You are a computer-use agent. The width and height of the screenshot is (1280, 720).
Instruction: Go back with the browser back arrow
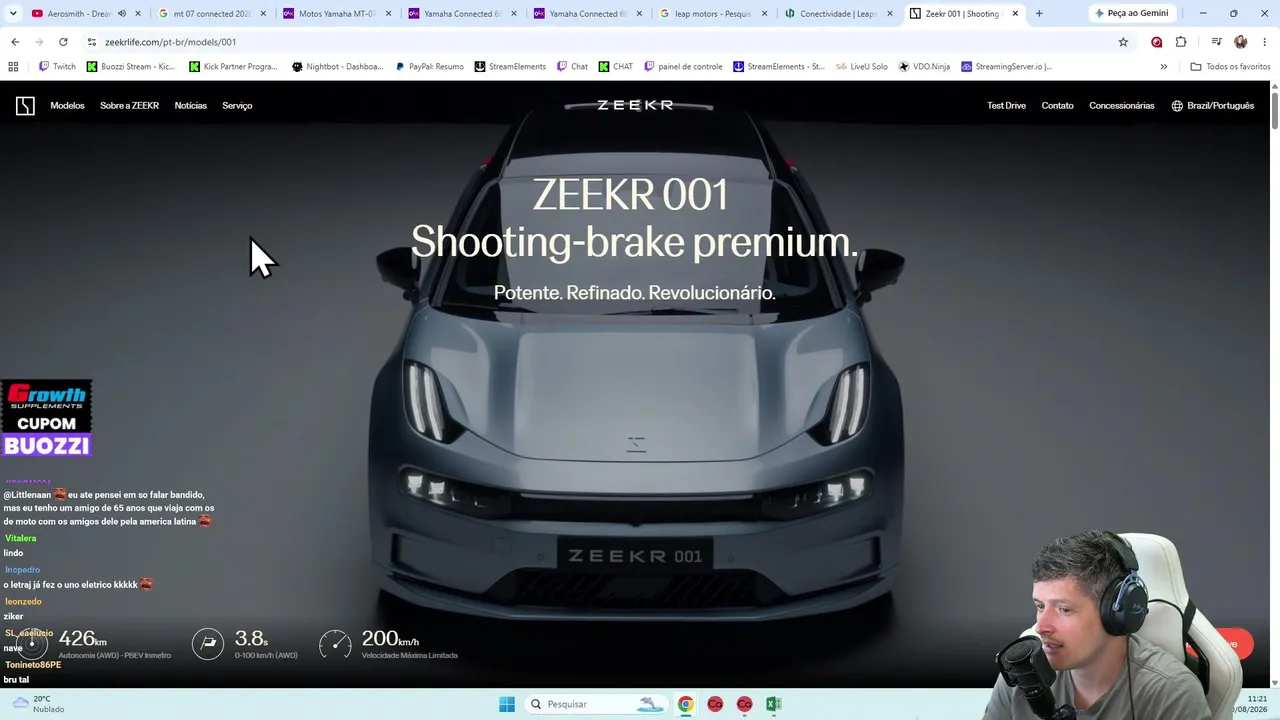click(15, 42)
